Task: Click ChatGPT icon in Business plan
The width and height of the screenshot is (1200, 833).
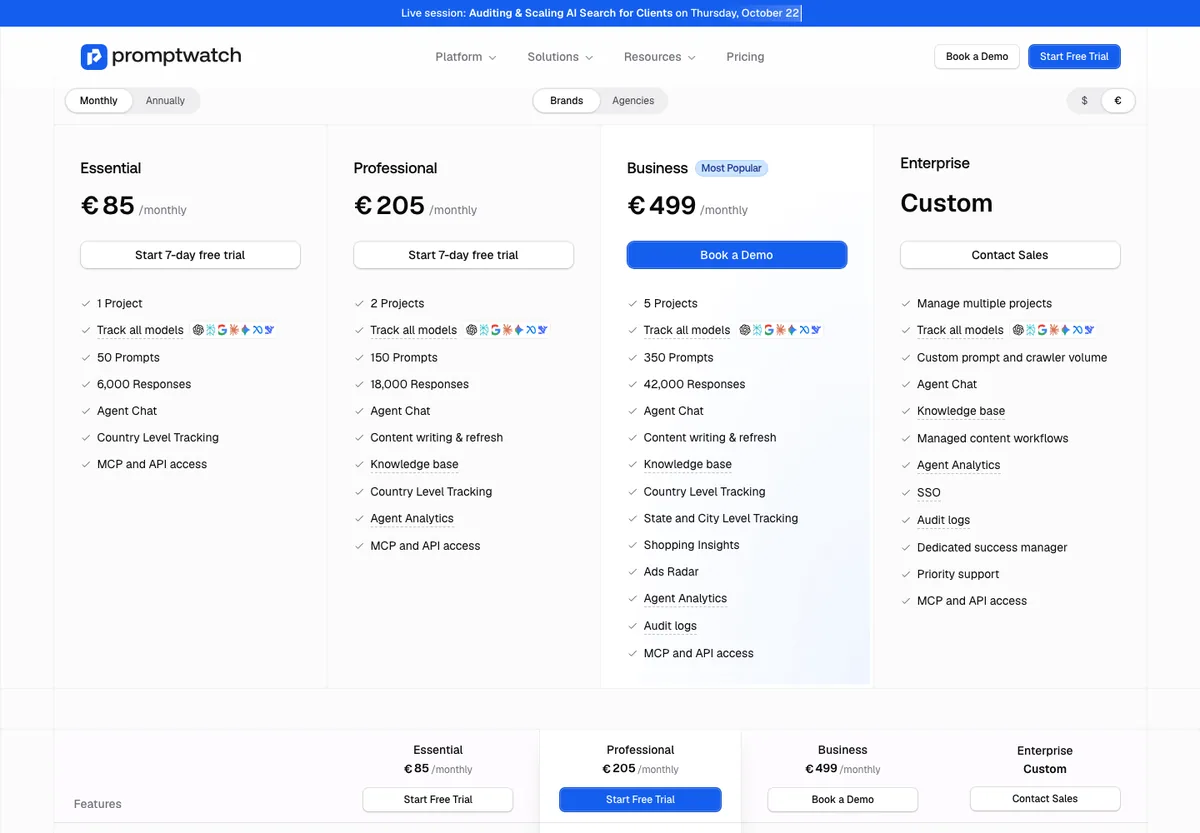Action: 745,330
